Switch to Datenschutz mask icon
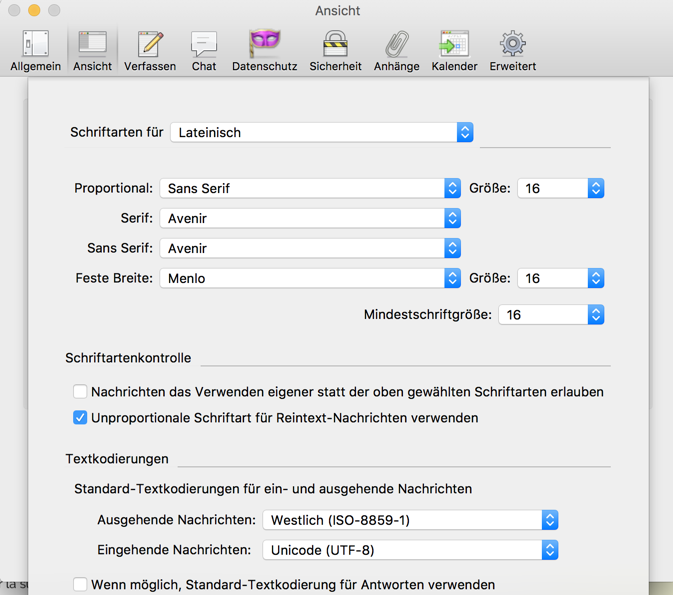Viewport: 673px width, 595px height. click(264, 50)
